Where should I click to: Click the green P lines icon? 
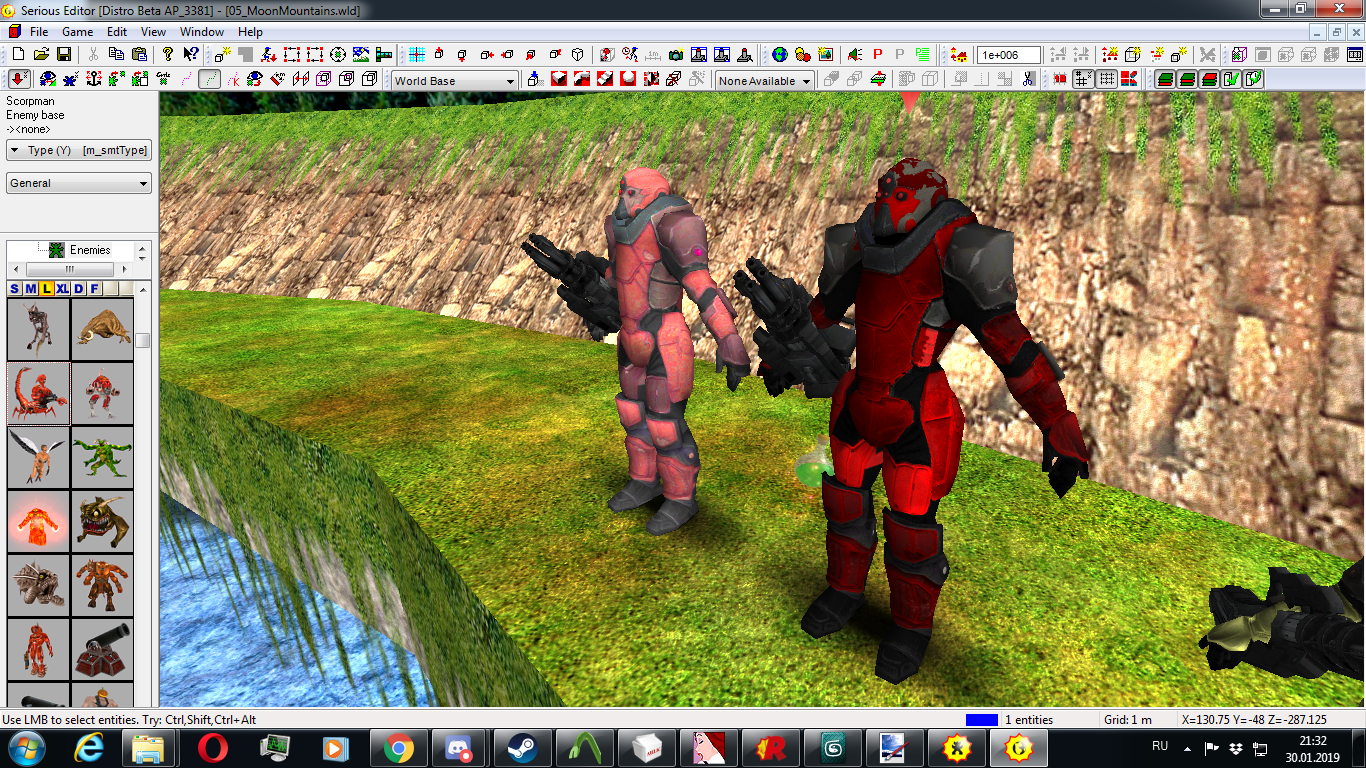[923, 54]
